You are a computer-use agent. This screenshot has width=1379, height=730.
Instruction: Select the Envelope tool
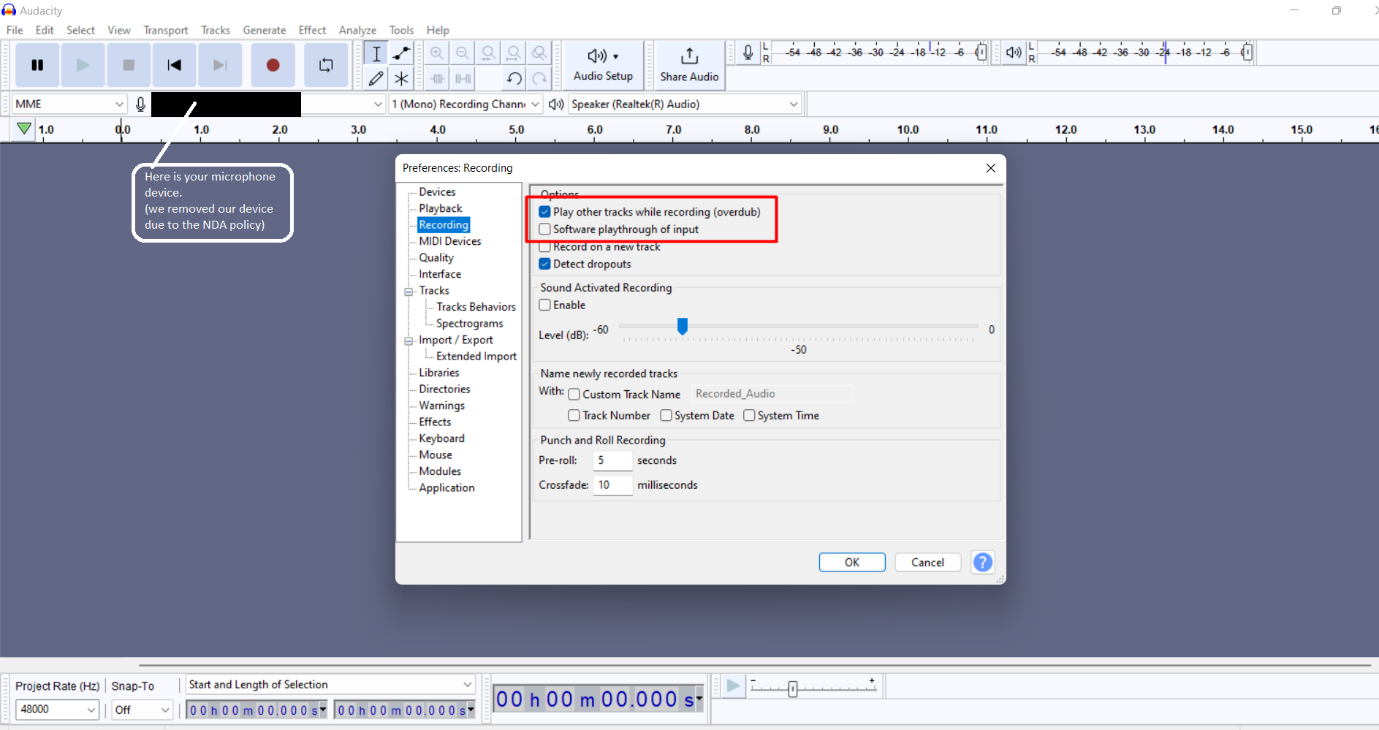tap(401, 54)
